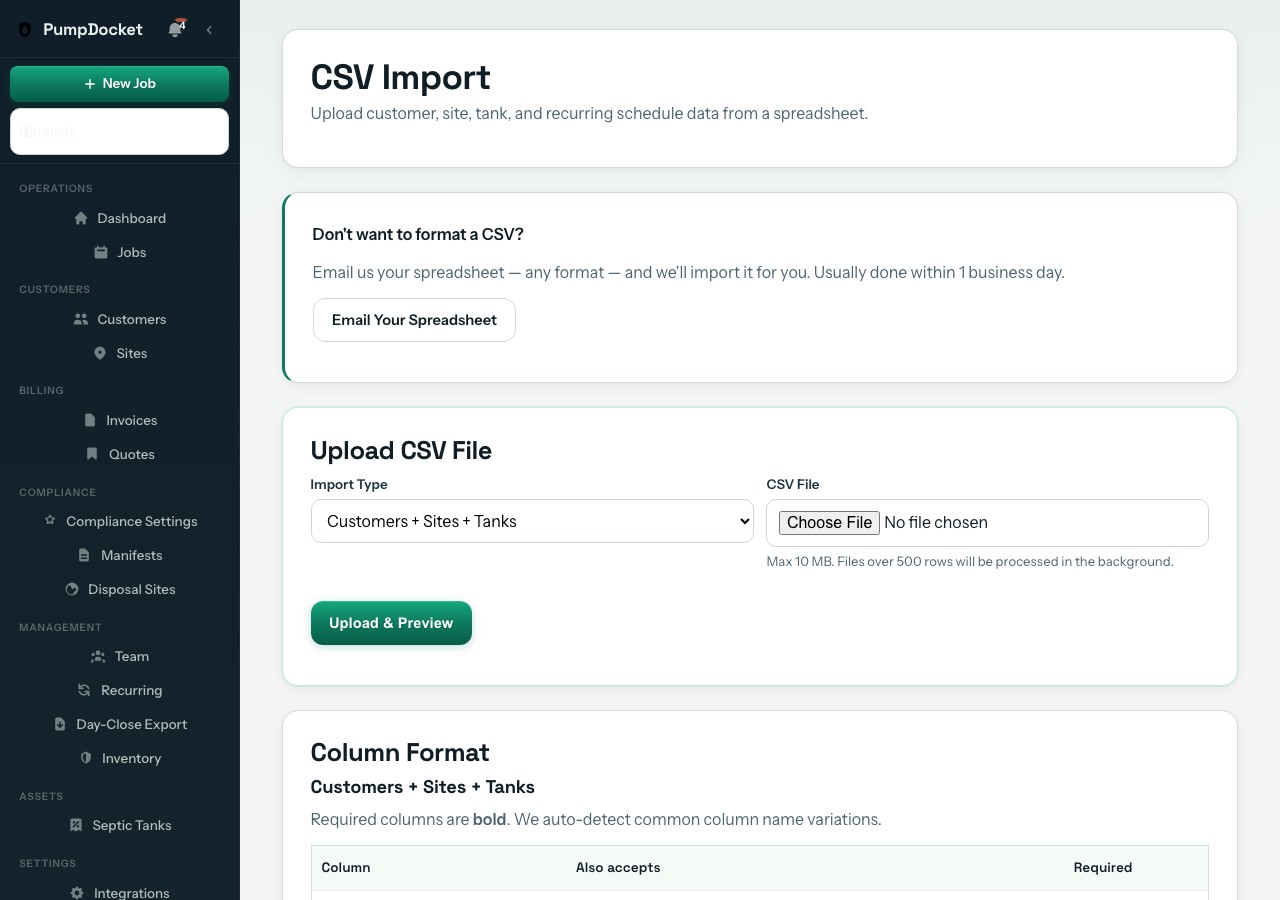Click the Sites location pin icon

tap(99, 353)
